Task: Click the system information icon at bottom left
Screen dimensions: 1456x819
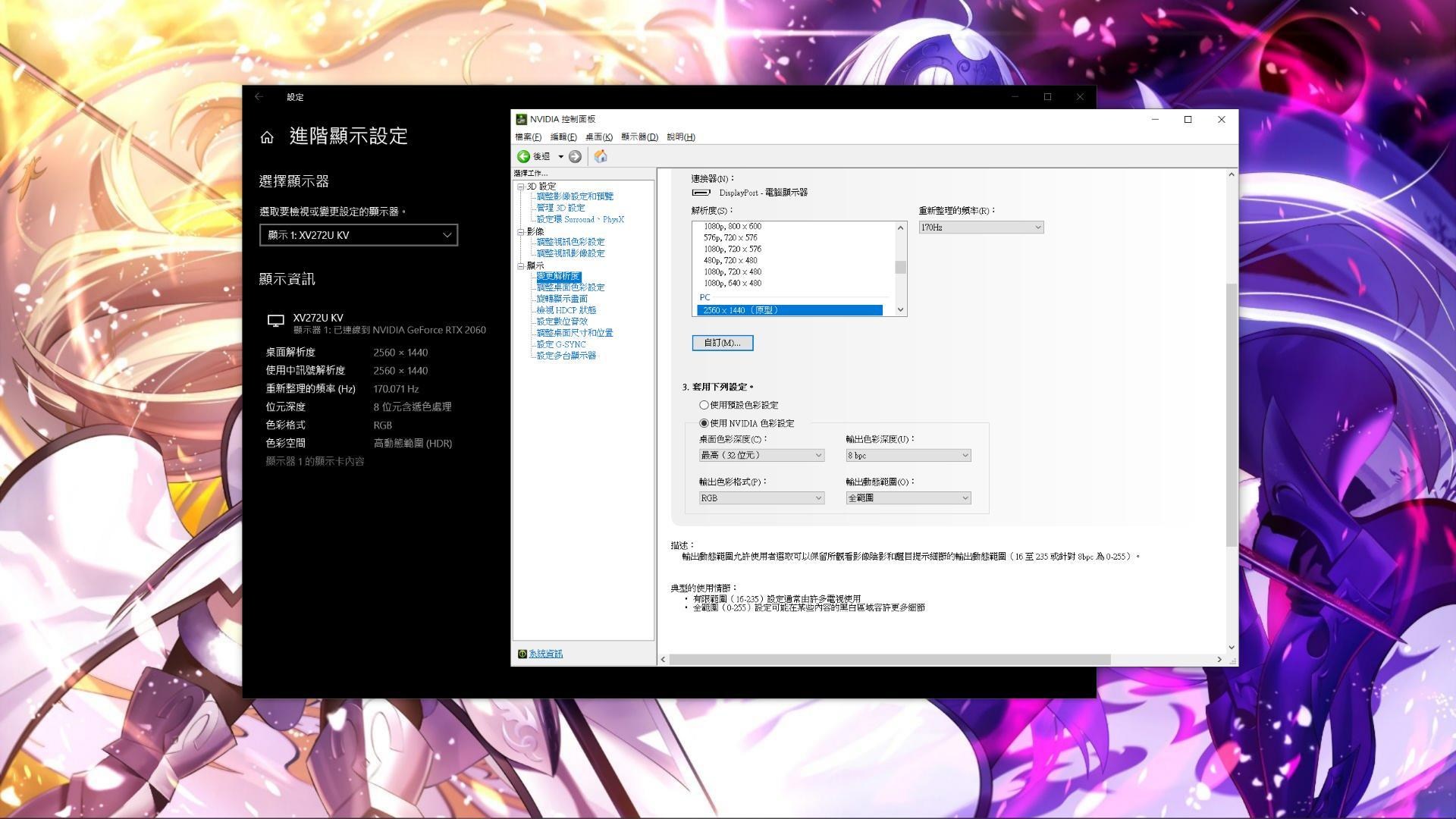Action: (522, 654)
